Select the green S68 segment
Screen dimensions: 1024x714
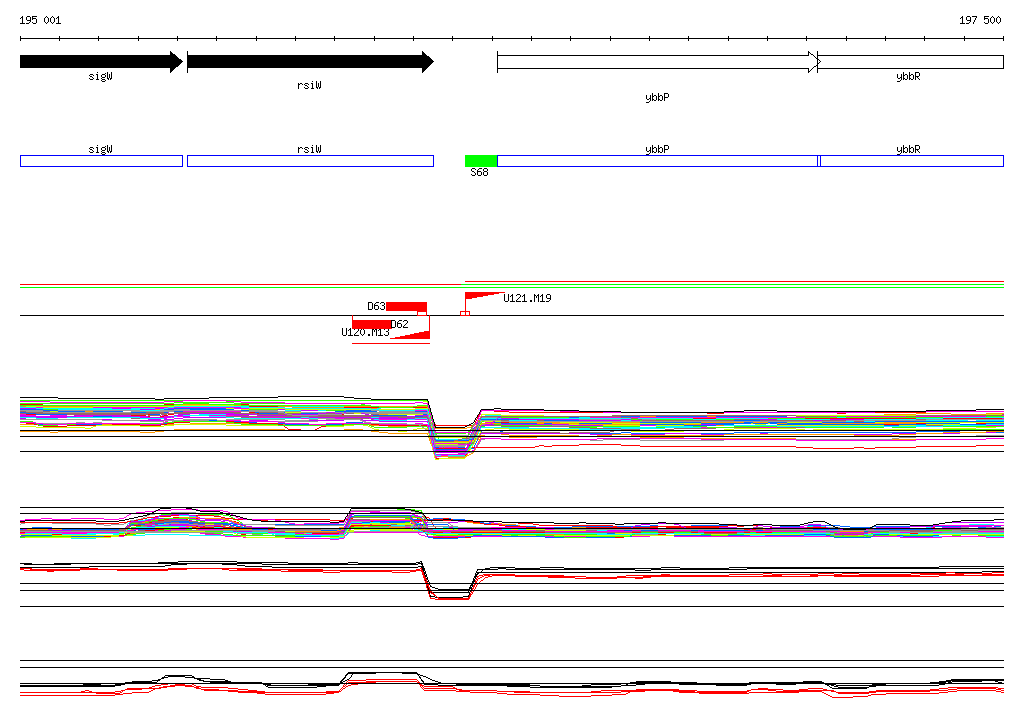tap(481, 161)
